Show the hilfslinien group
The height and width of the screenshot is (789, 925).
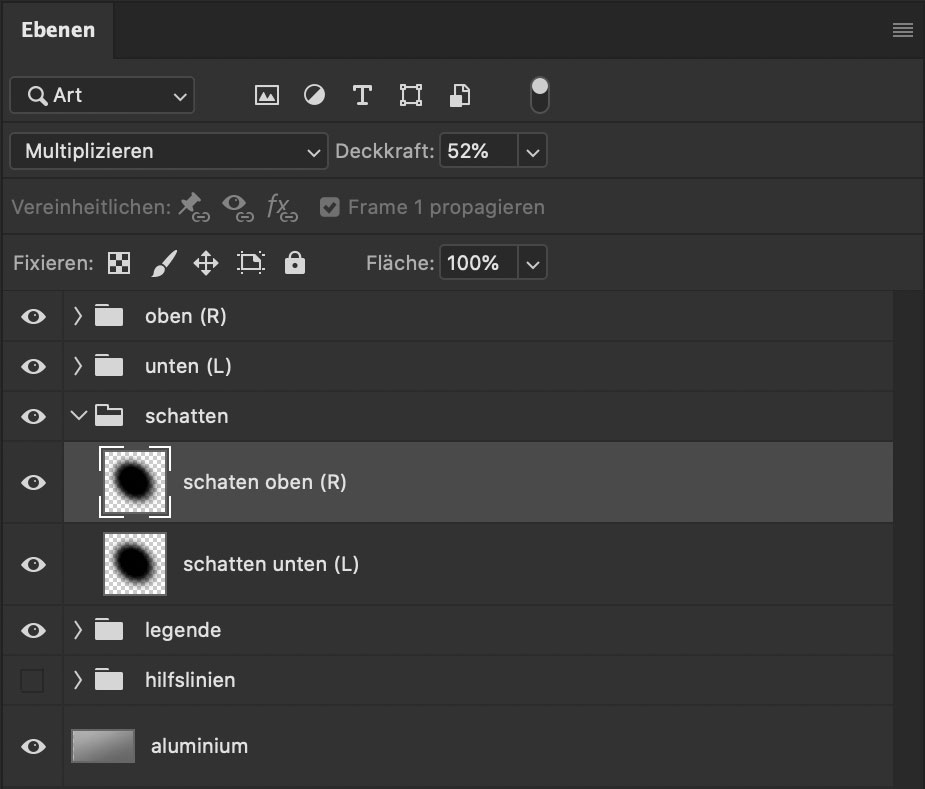tap(32, 680)
